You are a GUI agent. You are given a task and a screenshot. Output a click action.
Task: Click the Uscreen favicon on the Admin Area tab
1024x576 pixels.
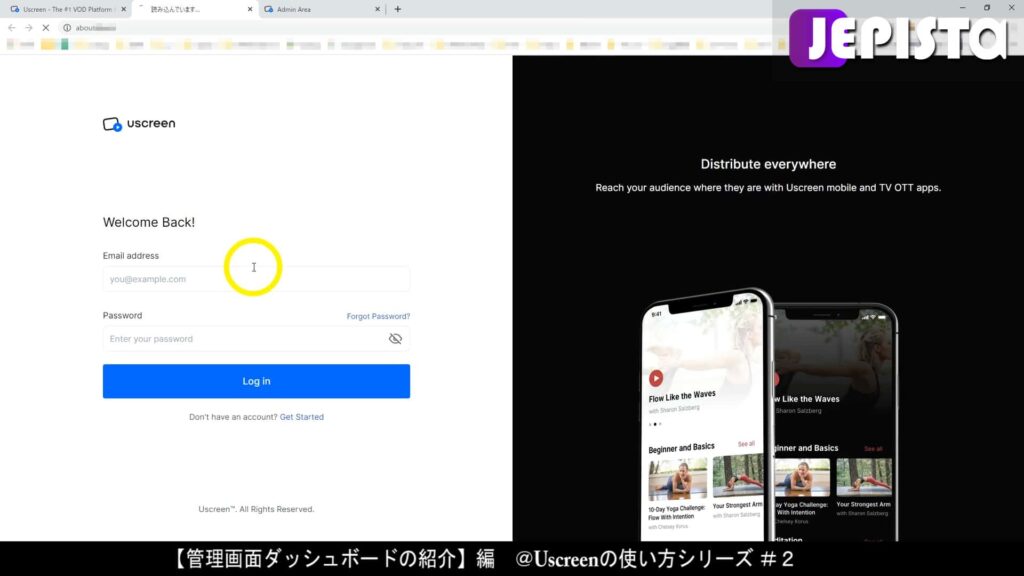pyautogui.click(x=268, y=9)
